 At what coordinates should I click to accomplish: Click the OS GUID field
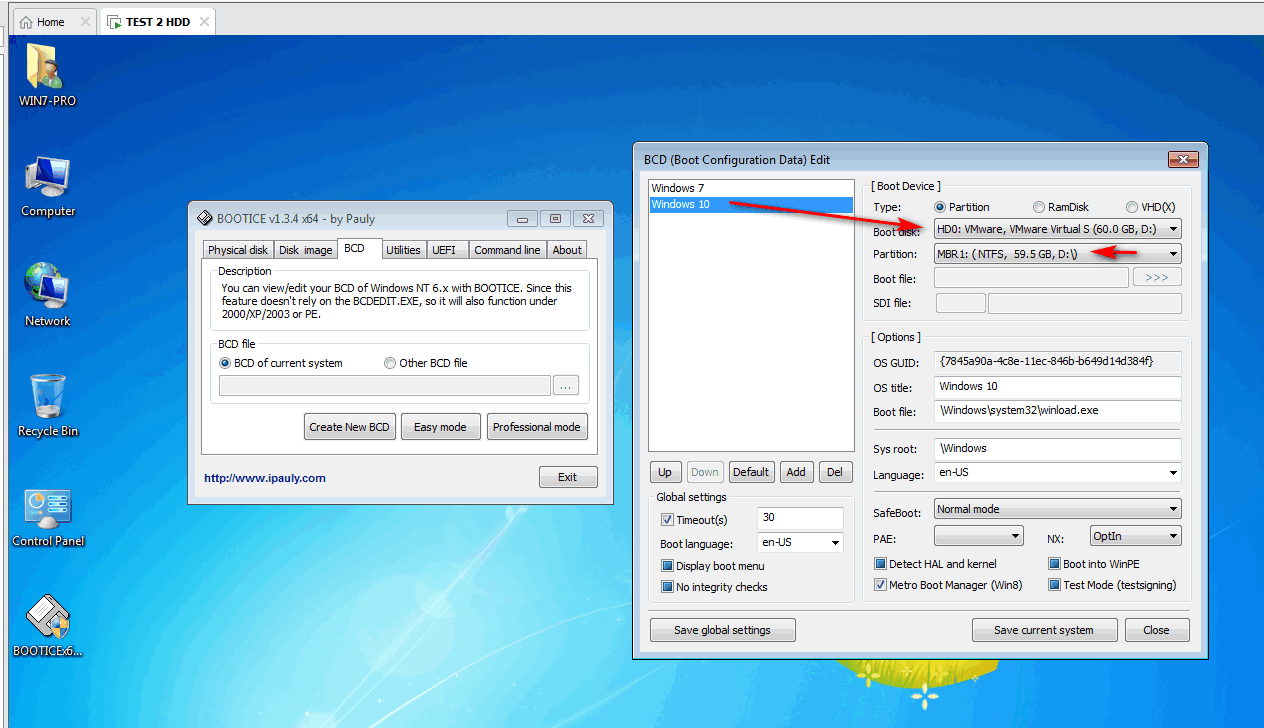[1057, 361]
